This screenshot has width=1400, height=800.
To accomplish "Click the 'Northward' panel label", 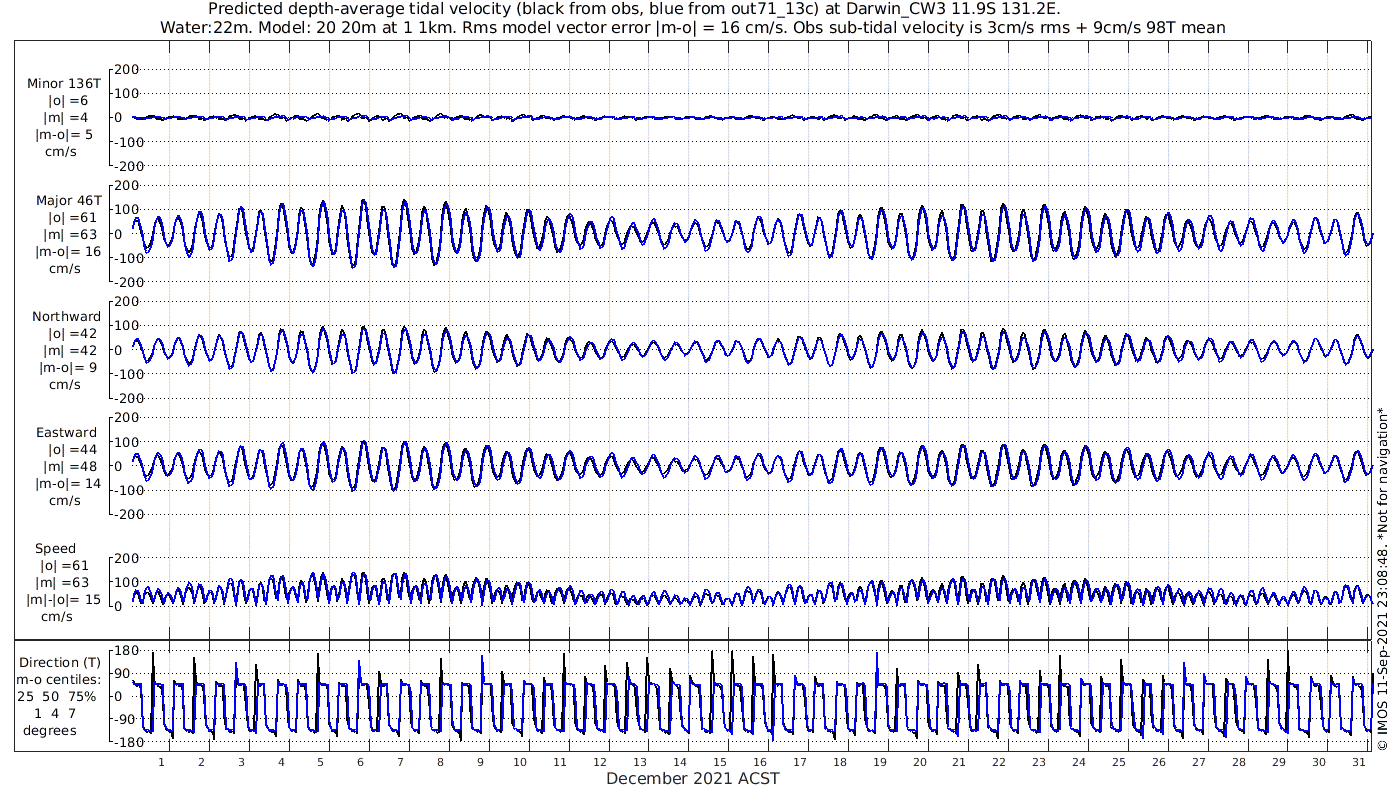I will (x=67, y=316).
